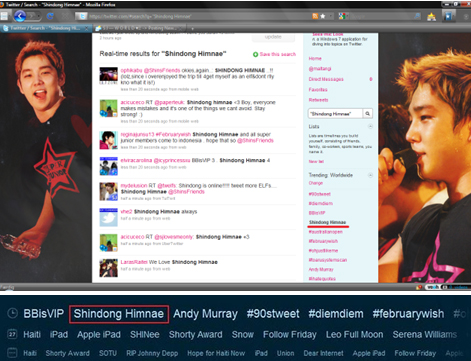The width and height of the screenshot is (471, 361).
Task: Click Serena Williams in the trends panel
Action: 425,334
